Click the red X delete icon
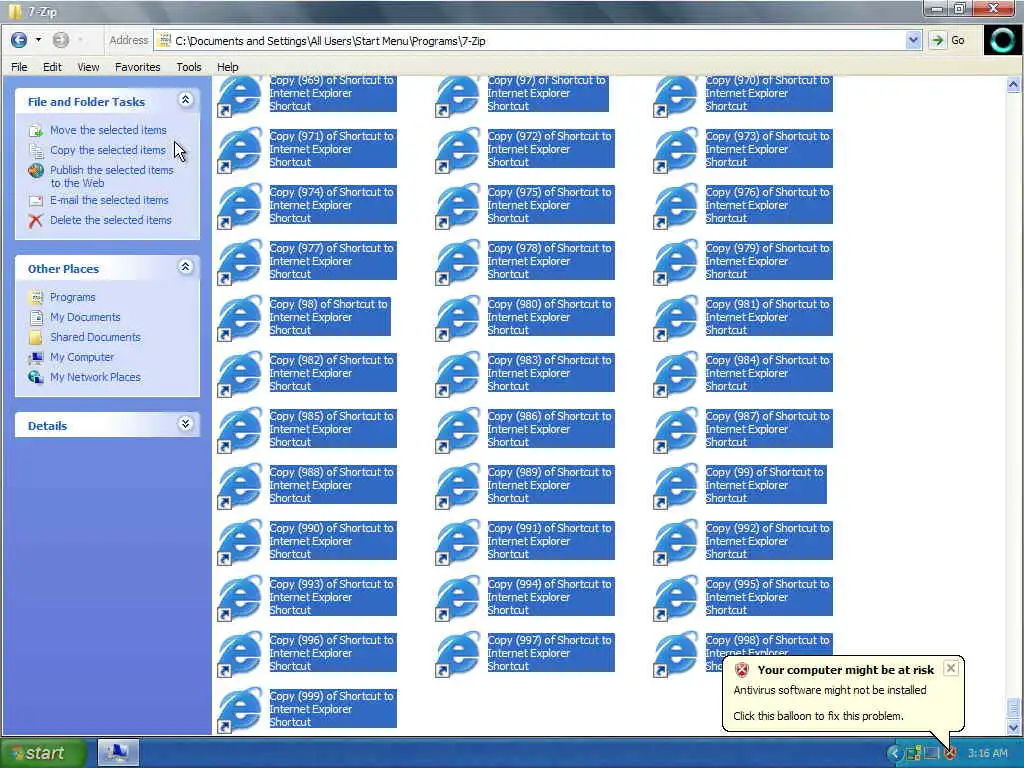This screenshot has width=1024, height=768. tap(35, 221)
